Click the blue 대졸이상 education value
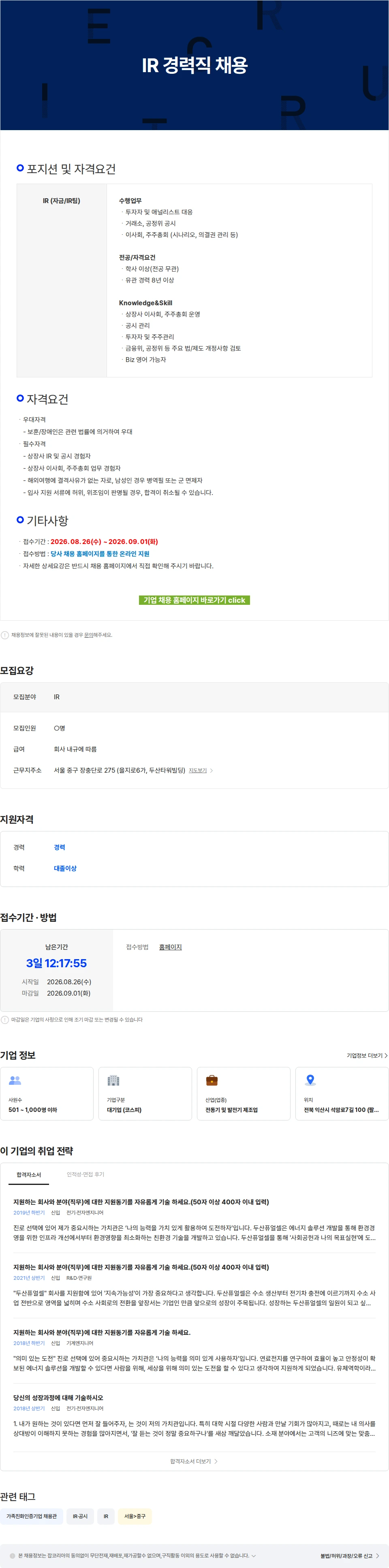 [65, 869]
